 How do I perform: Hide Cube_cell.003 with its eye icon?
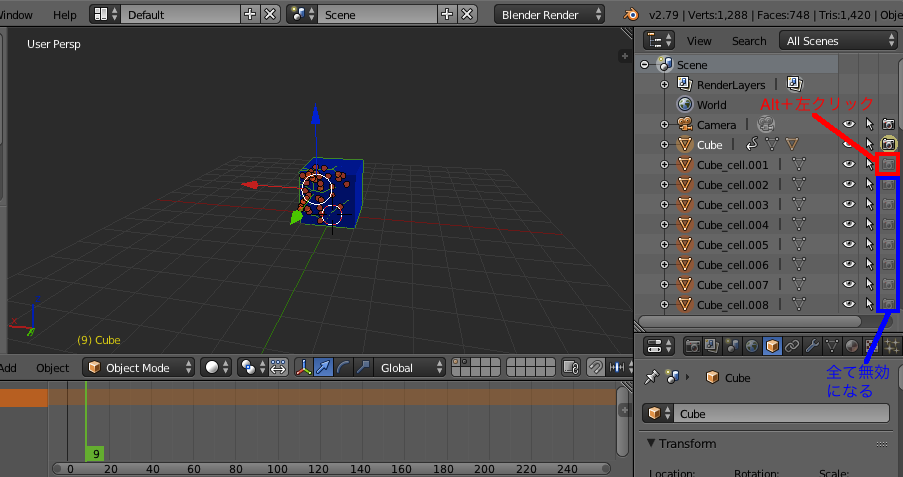click(x=849, y=204)
